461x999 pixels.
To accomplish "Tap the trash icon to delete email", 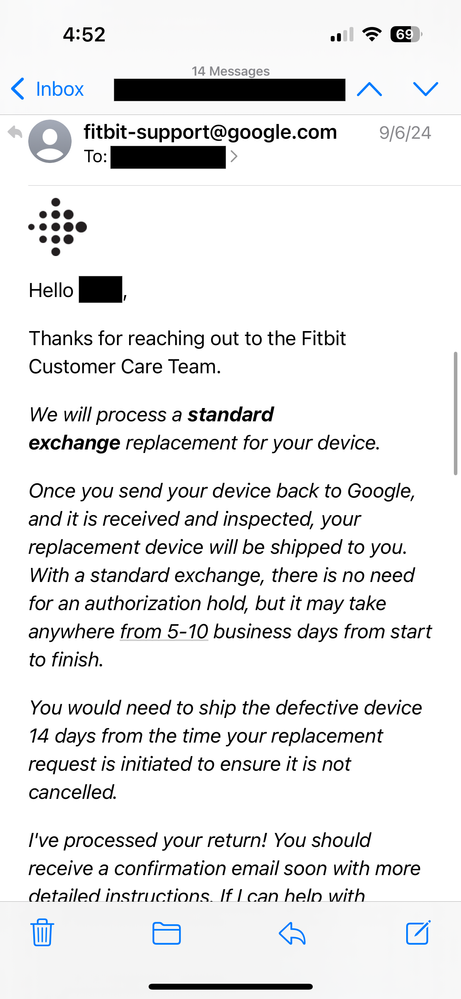I will click(42, 934).
